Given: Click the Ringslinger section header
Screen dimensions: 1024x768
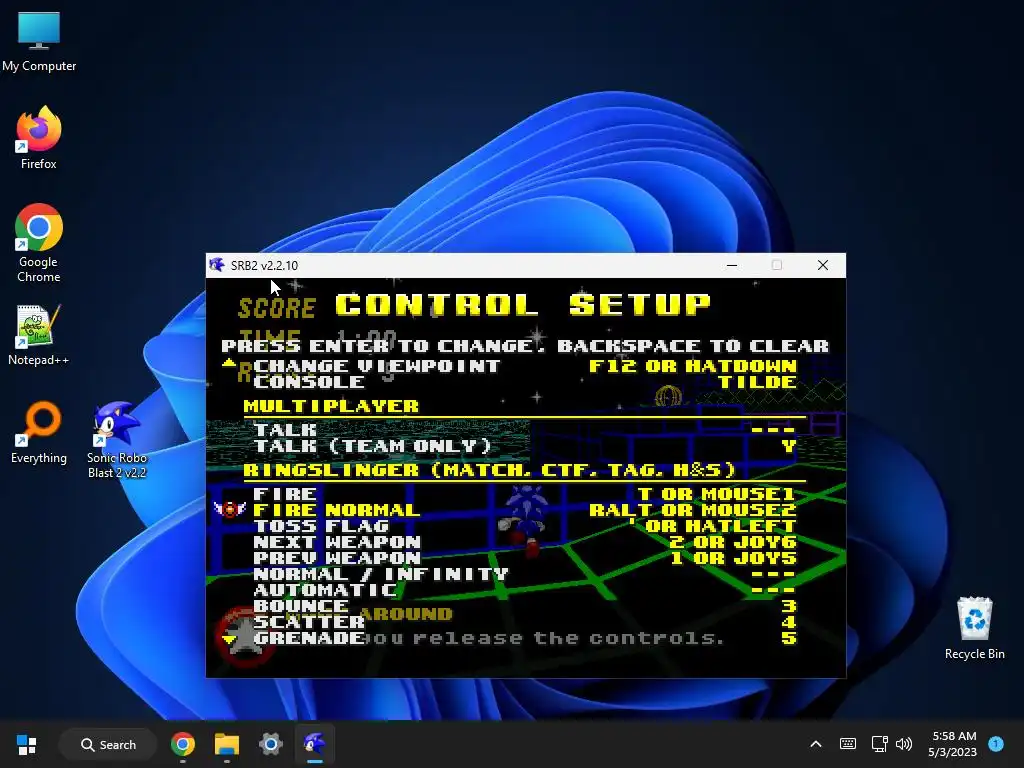Looking at the screenshot, I should click(489, 470).
